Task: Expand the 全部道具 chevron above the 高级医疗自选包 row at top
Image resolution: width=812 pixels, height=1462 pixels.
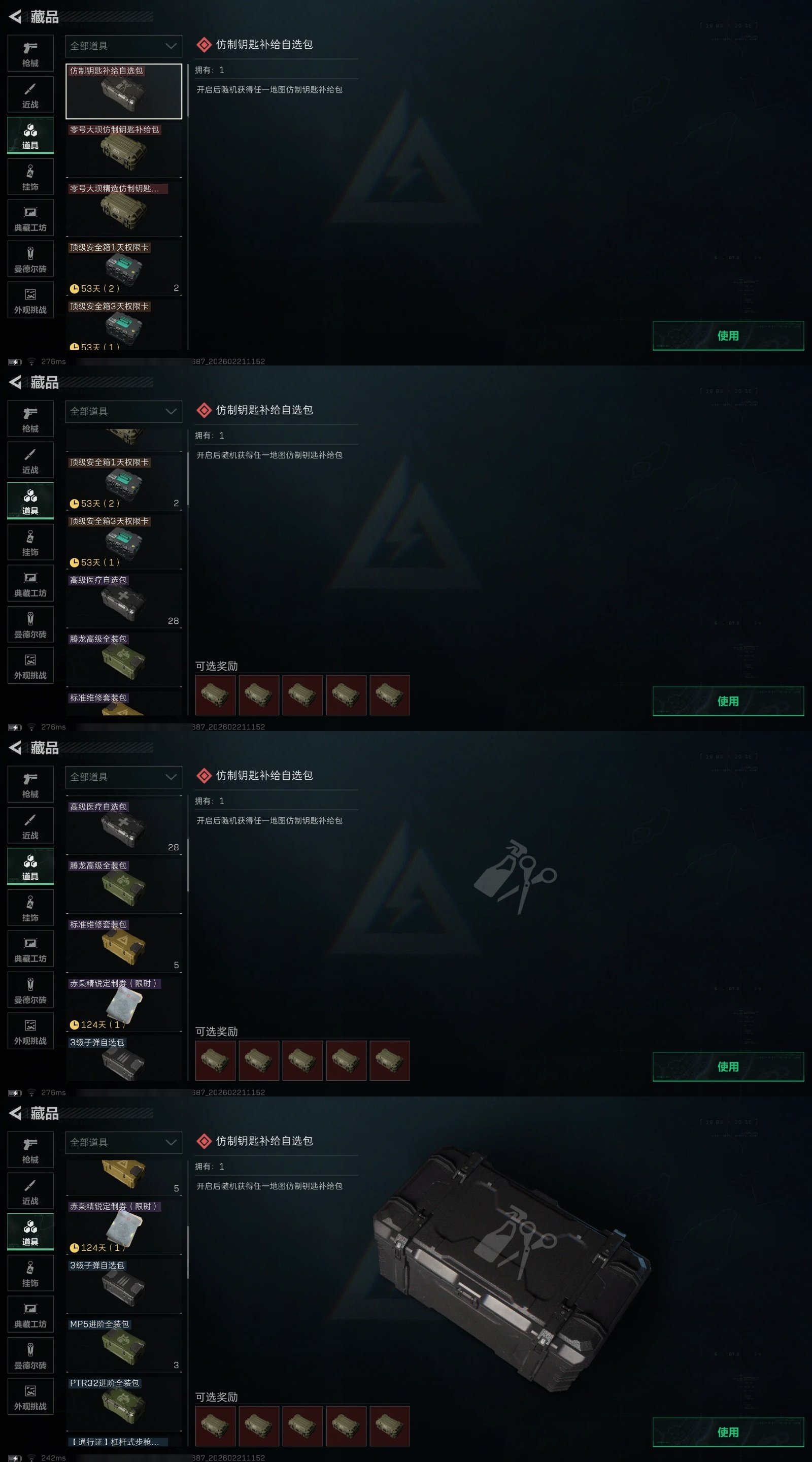Action: 171,777
